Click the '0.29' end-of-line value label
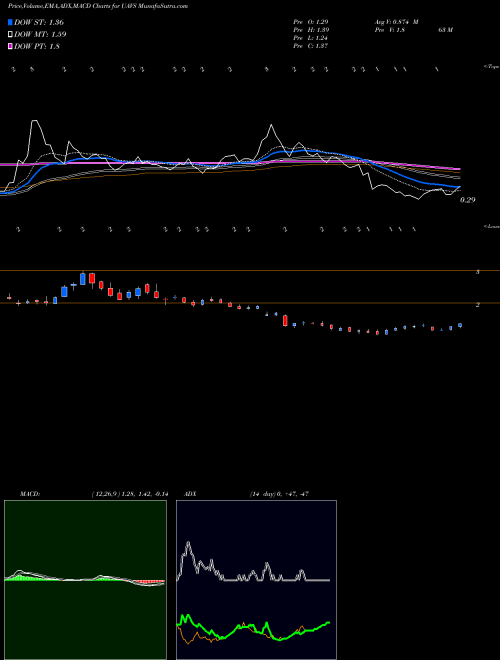The height and width of the screenshot is (660, 500). pos(468,200)
